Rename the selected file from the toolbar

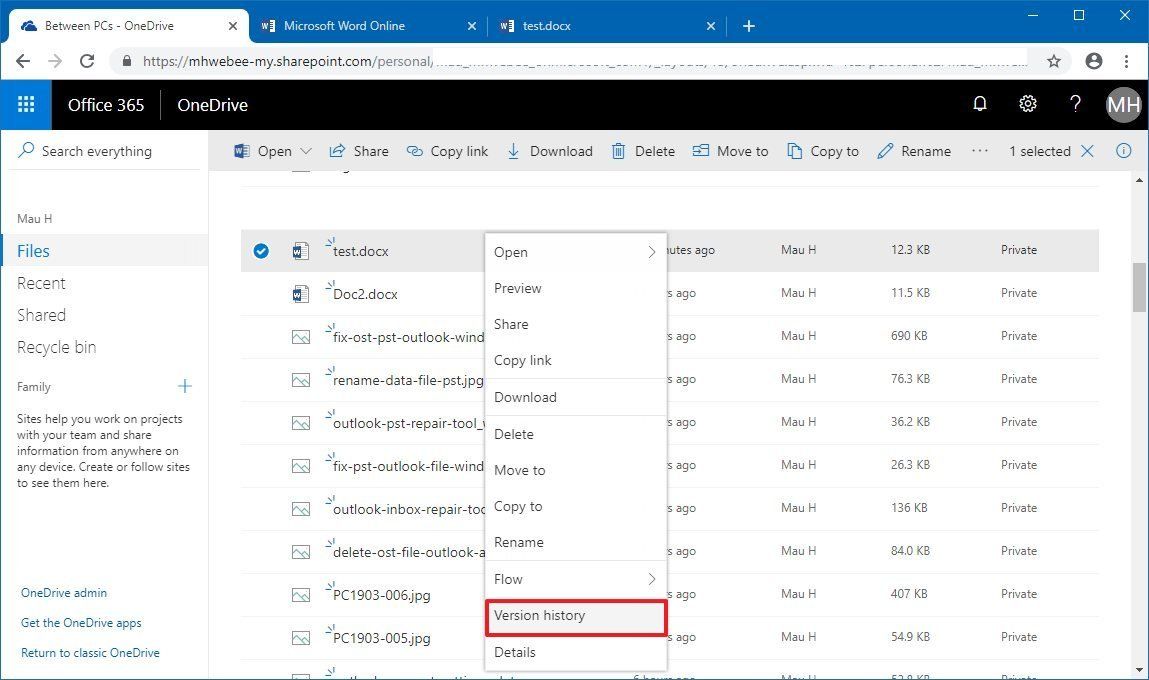[913, 151]
